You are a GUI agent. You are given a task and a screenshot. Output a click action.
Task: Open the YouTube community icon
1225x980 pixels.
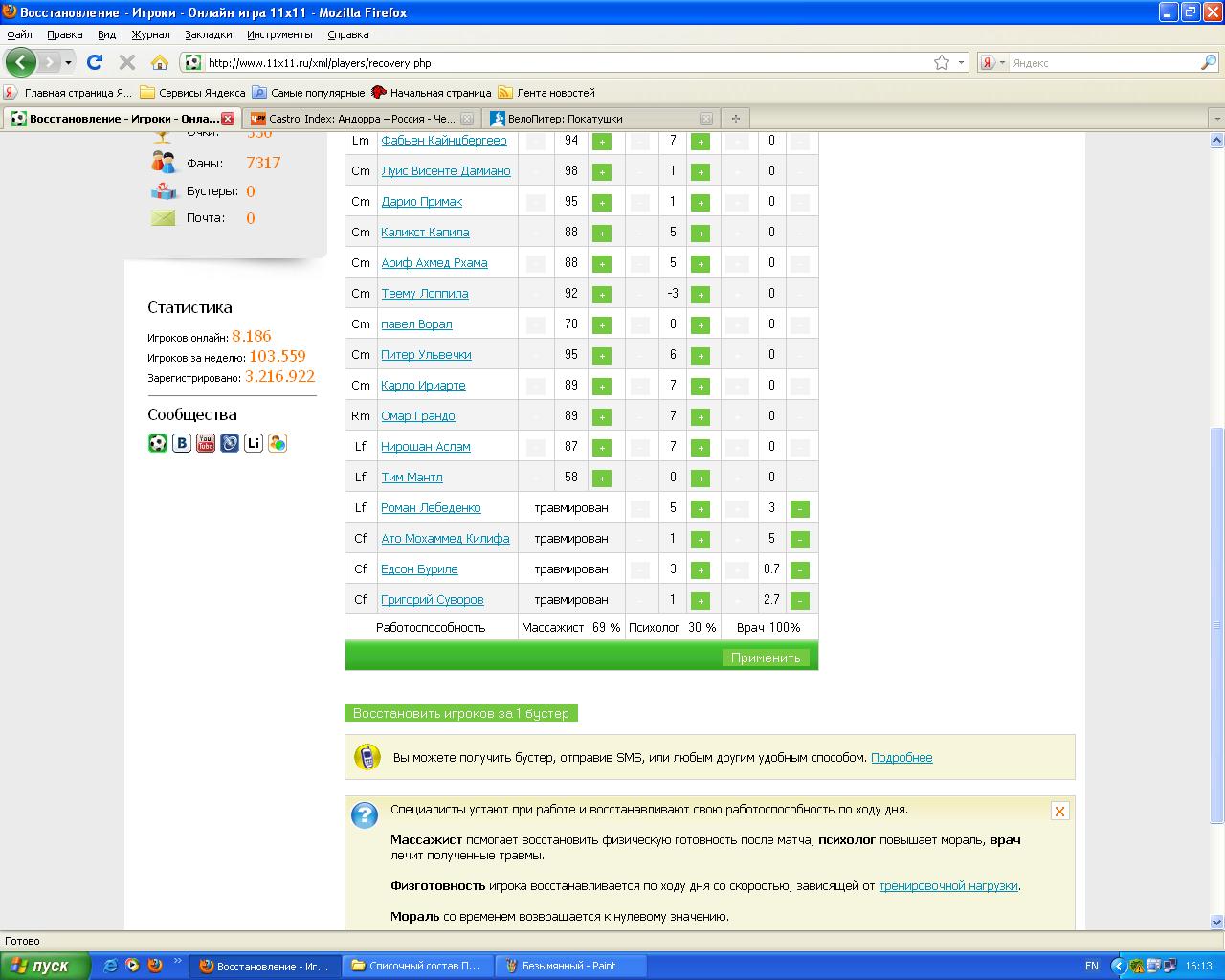[x=206, y=443]
